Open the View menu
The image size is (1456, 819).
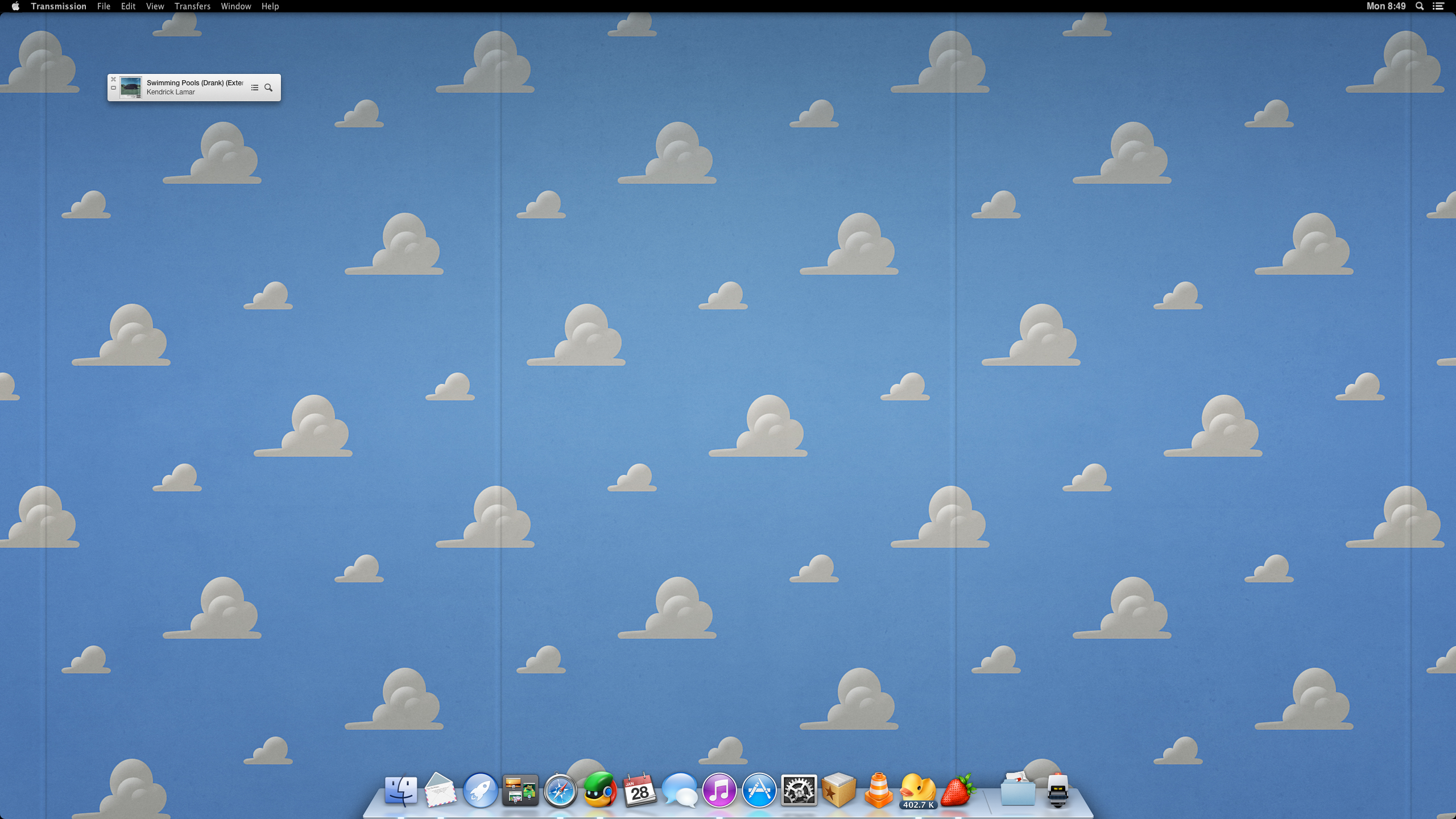[x=155, y=6]
